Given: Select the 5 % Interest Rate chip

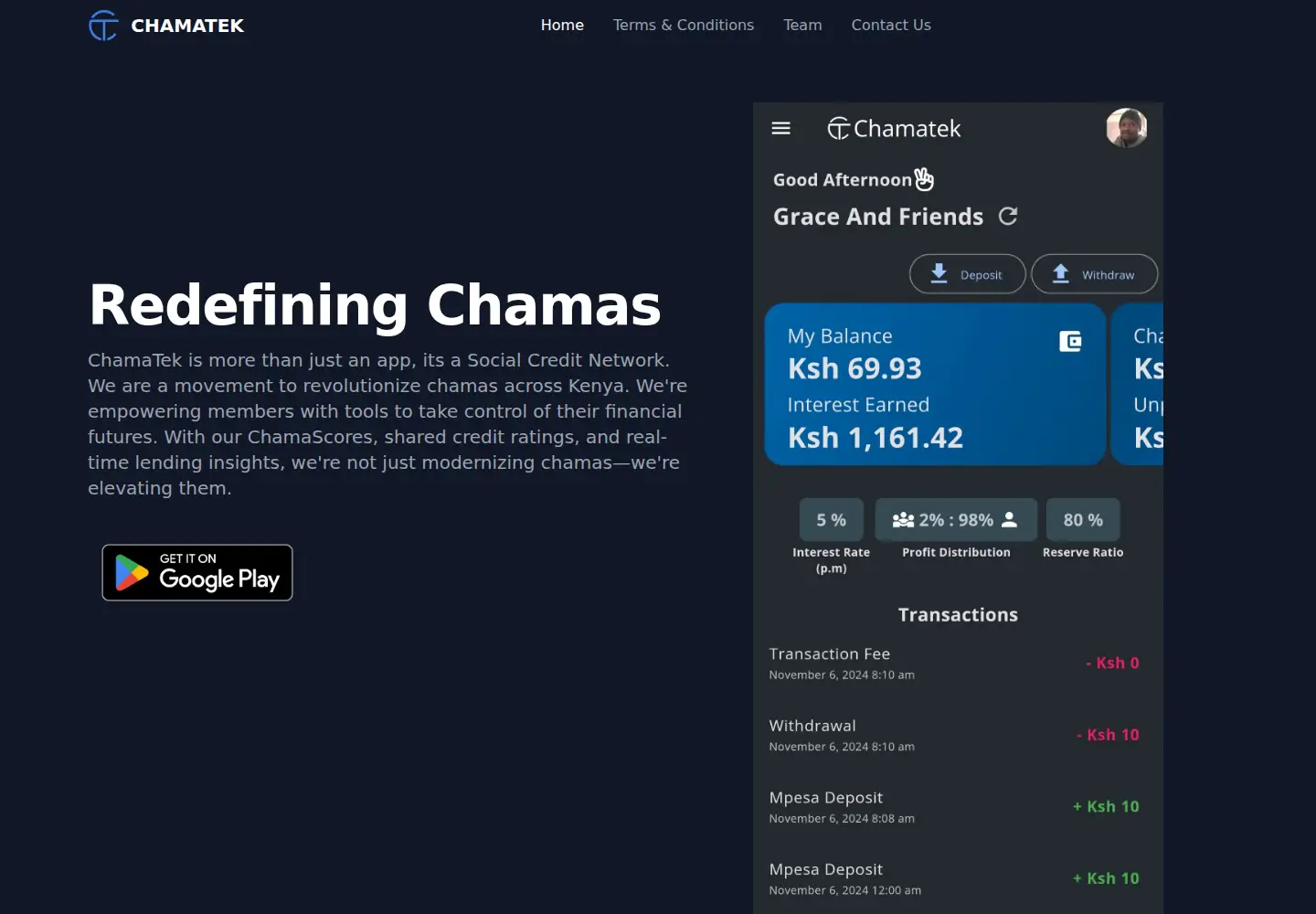Looking at the screenshot, I should click(x=832, y=520).
